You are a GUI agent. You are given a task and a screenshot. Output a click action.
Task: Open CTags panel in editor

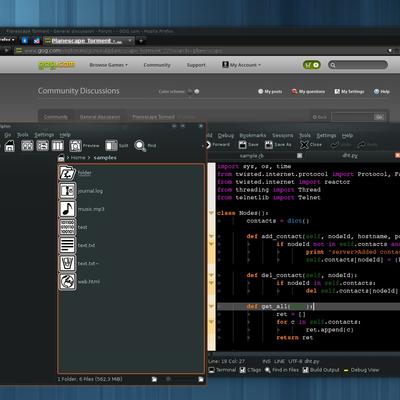point(250,370)
